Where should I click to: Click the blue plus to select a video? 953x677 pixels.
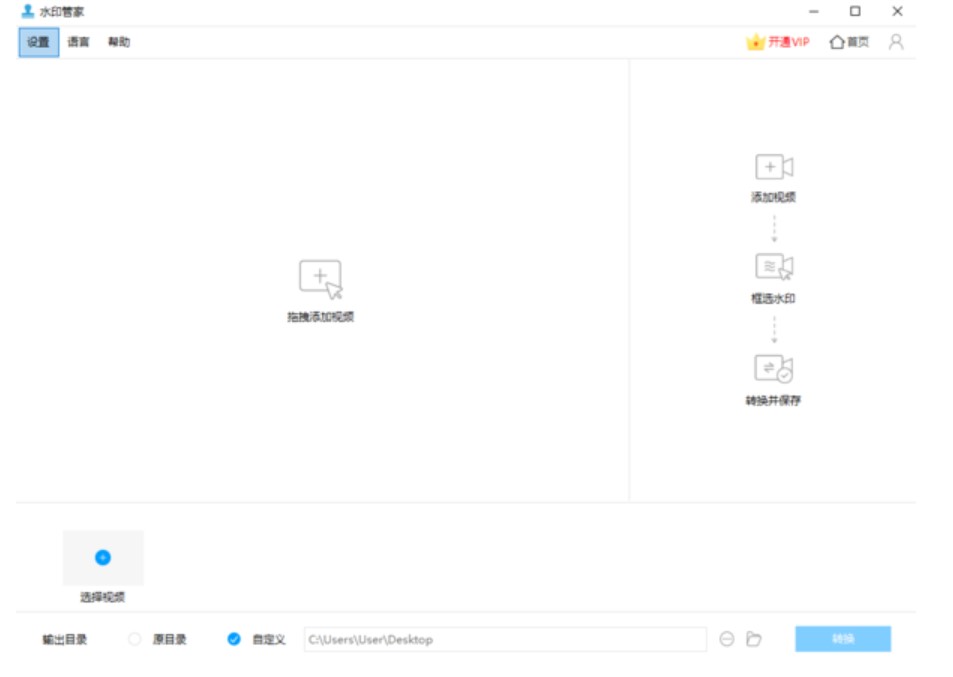pyautogui.click(x=103, y=557)
